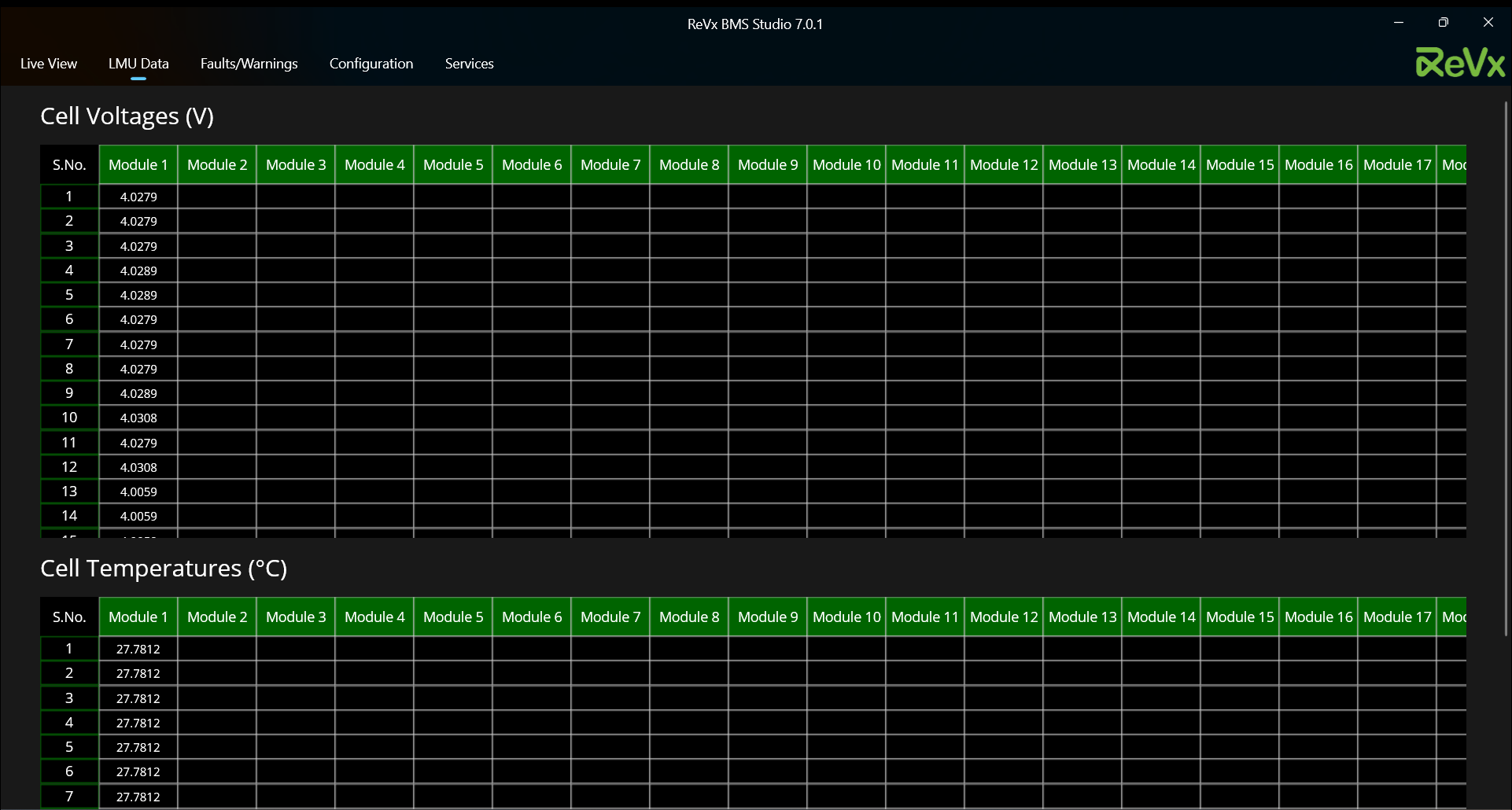Click Module 5 header in Cell Voltages
1512x810 pixels.
[453, 165]
